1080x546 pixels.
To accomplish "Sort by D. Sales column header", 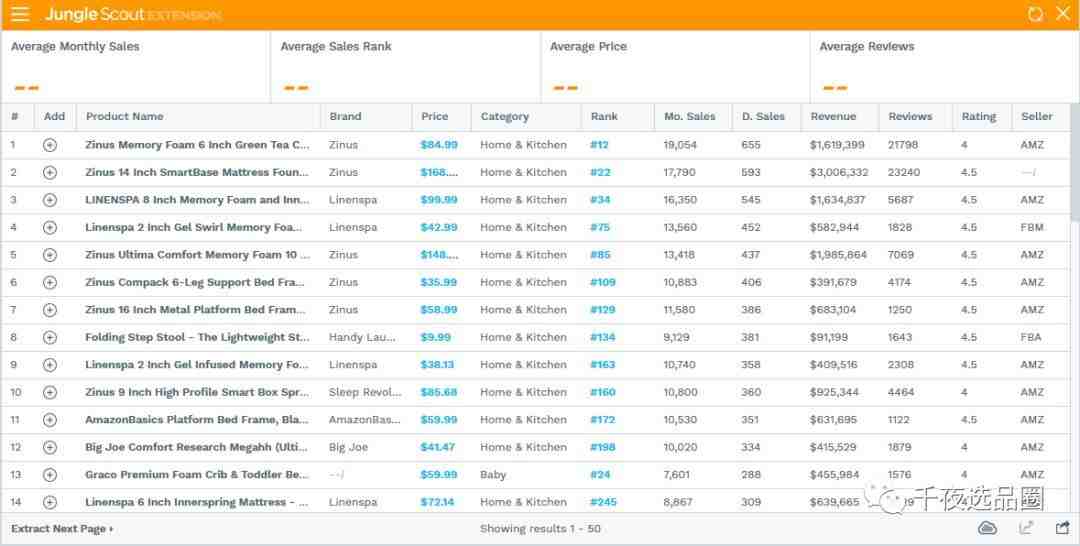I will [x=763, y=116].
